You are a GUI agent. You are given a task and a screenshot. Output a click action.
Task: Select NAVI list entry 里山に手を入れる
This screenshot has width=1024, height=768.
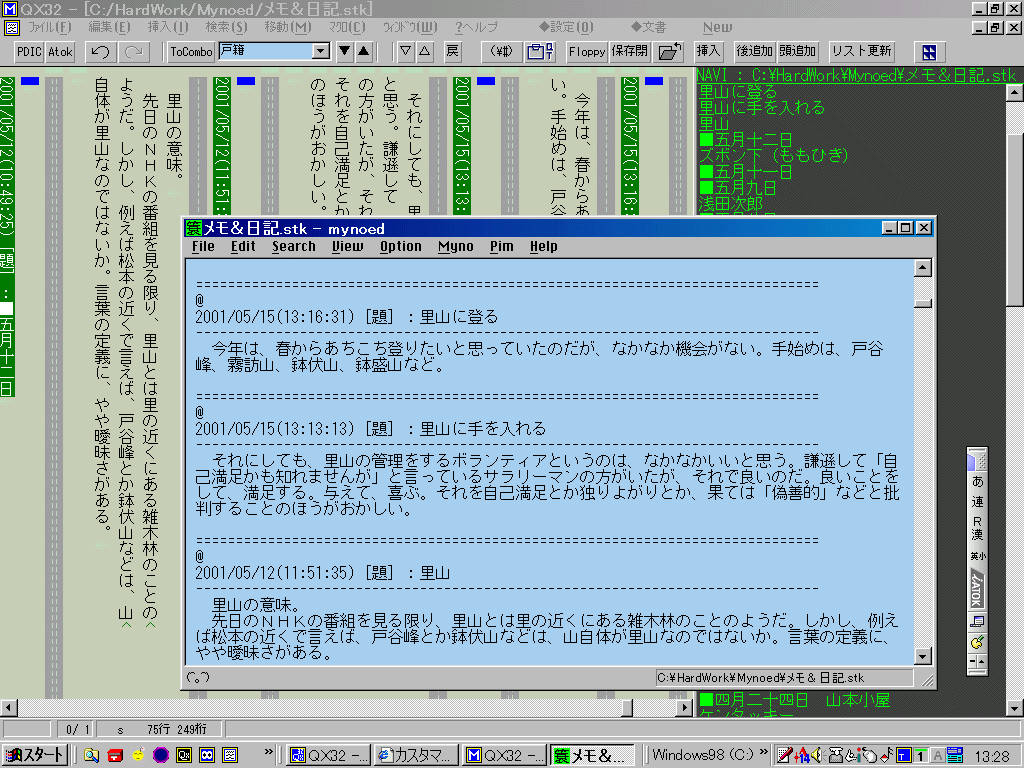point(761,107)
